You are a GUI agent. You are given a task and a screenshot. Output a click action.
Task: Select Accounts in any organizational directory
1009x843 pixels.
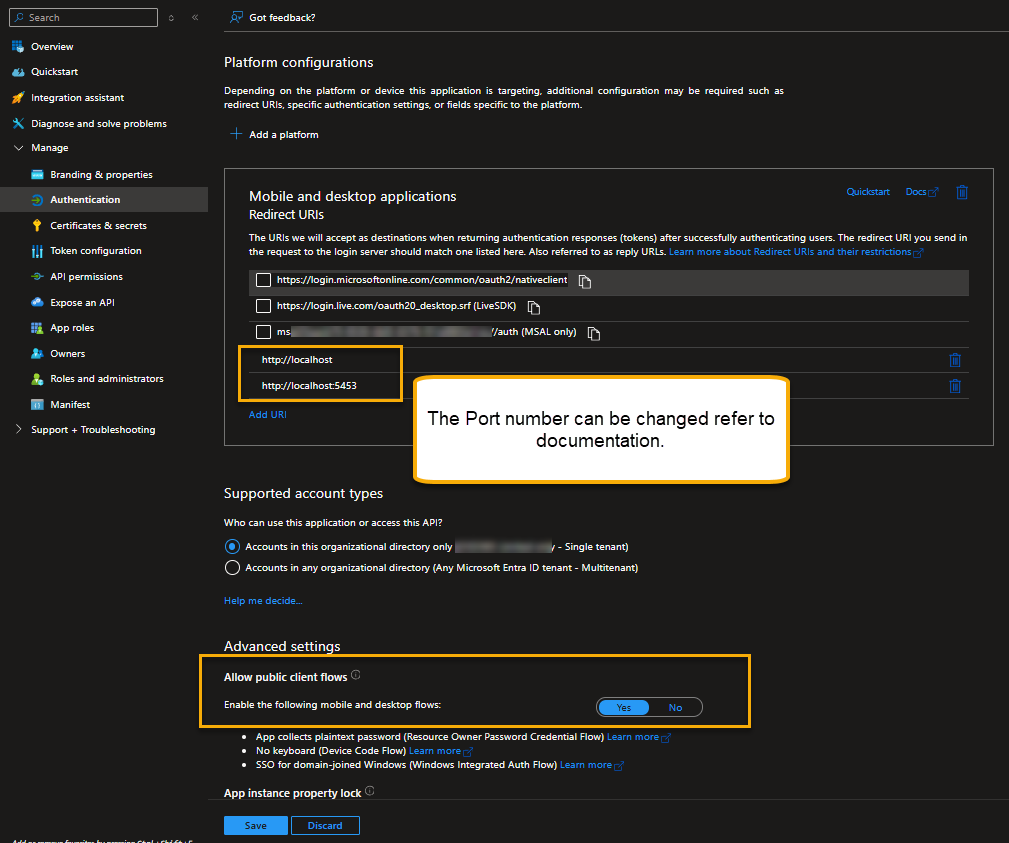231,566
